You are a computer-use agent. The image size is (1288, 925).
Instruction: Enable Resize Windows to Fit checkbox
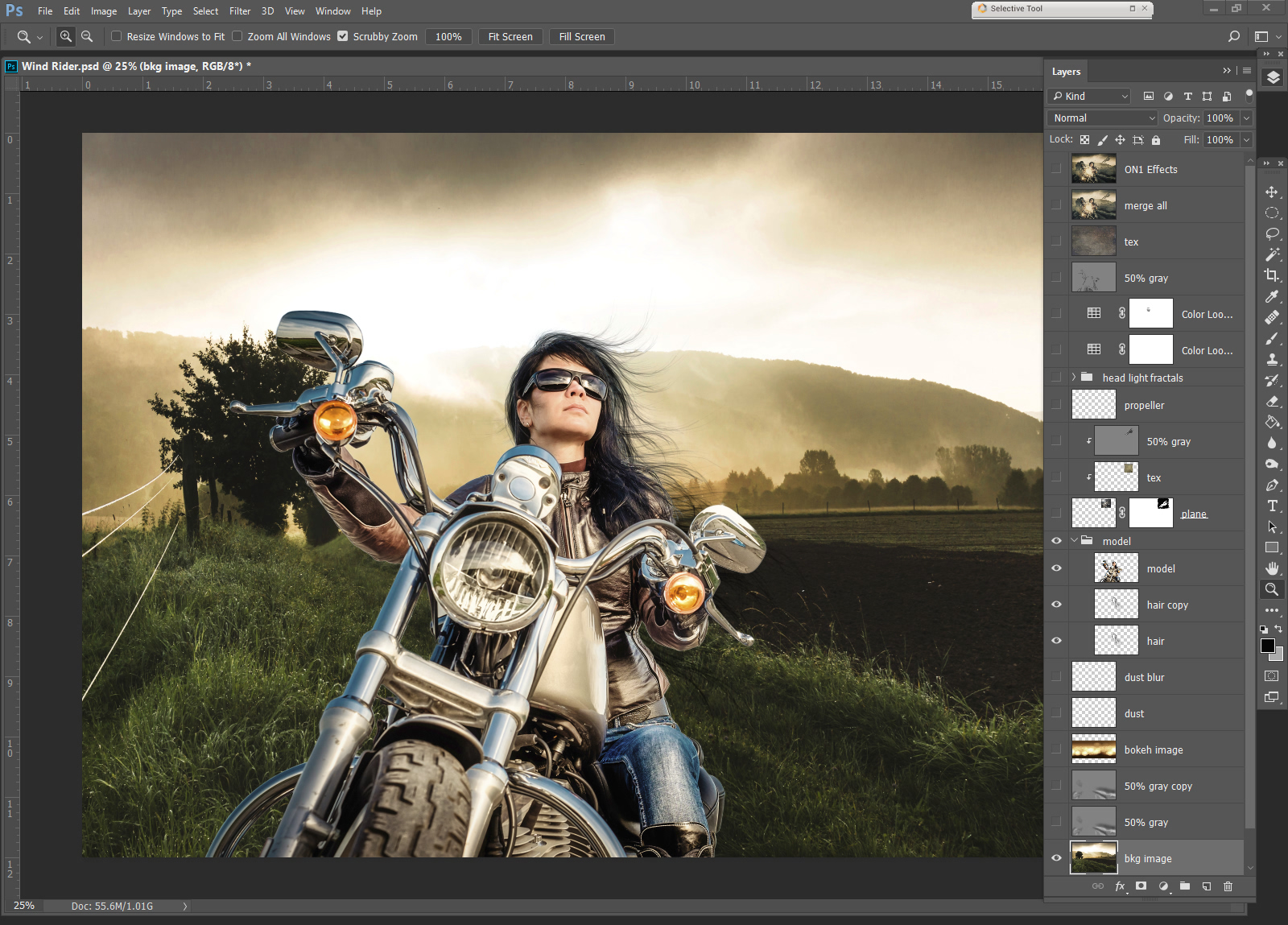[117, 36]
